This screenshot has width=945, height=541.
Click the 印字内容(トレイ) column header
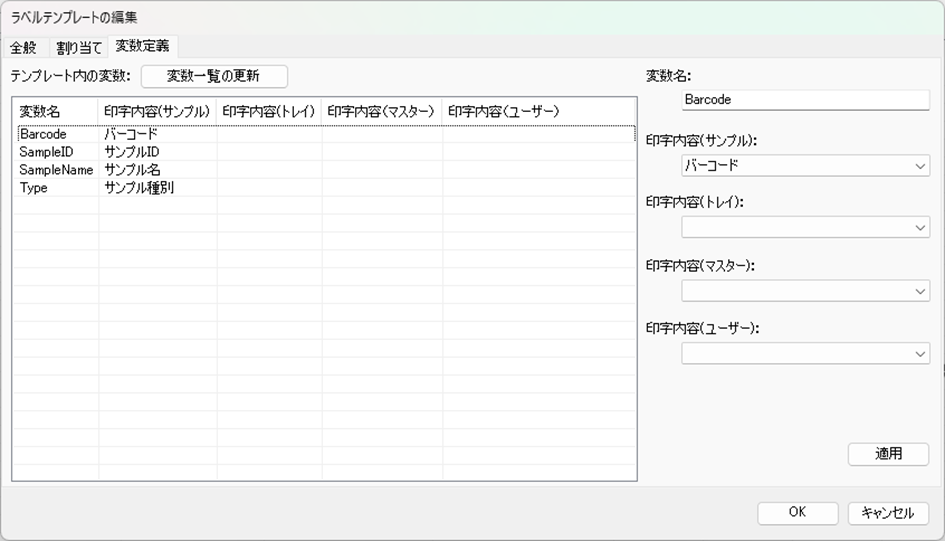coord(269,112)
